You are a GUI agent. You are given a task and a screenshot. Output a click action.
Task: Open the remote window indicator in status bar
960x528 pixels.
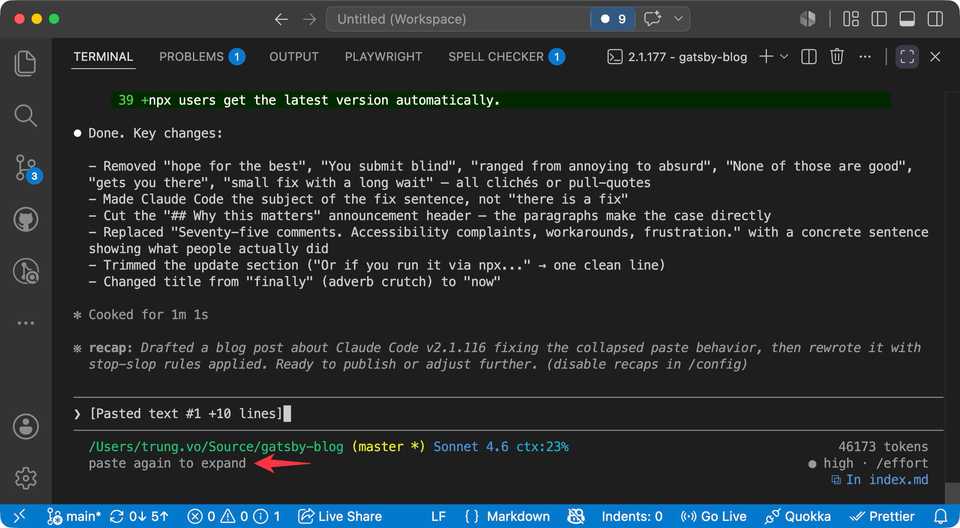(20, 516)
